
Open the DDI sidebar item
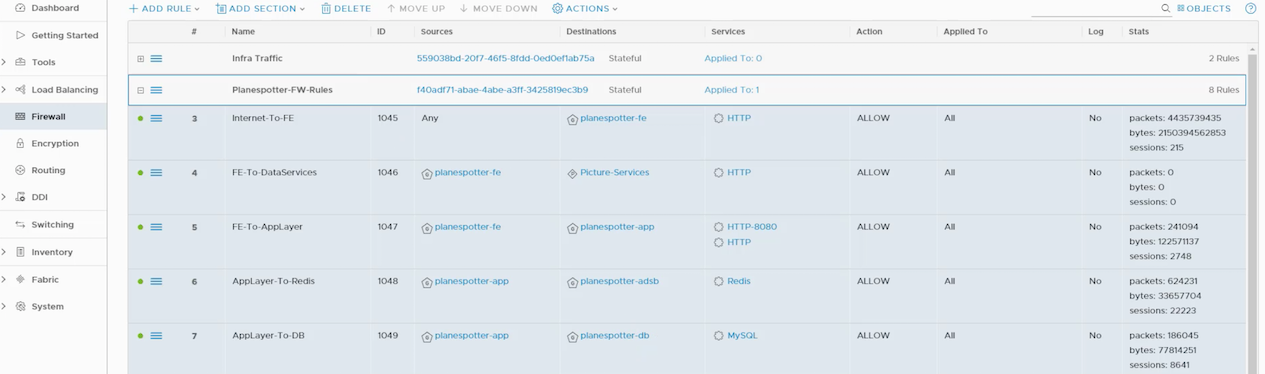click(x=39, y=197)
